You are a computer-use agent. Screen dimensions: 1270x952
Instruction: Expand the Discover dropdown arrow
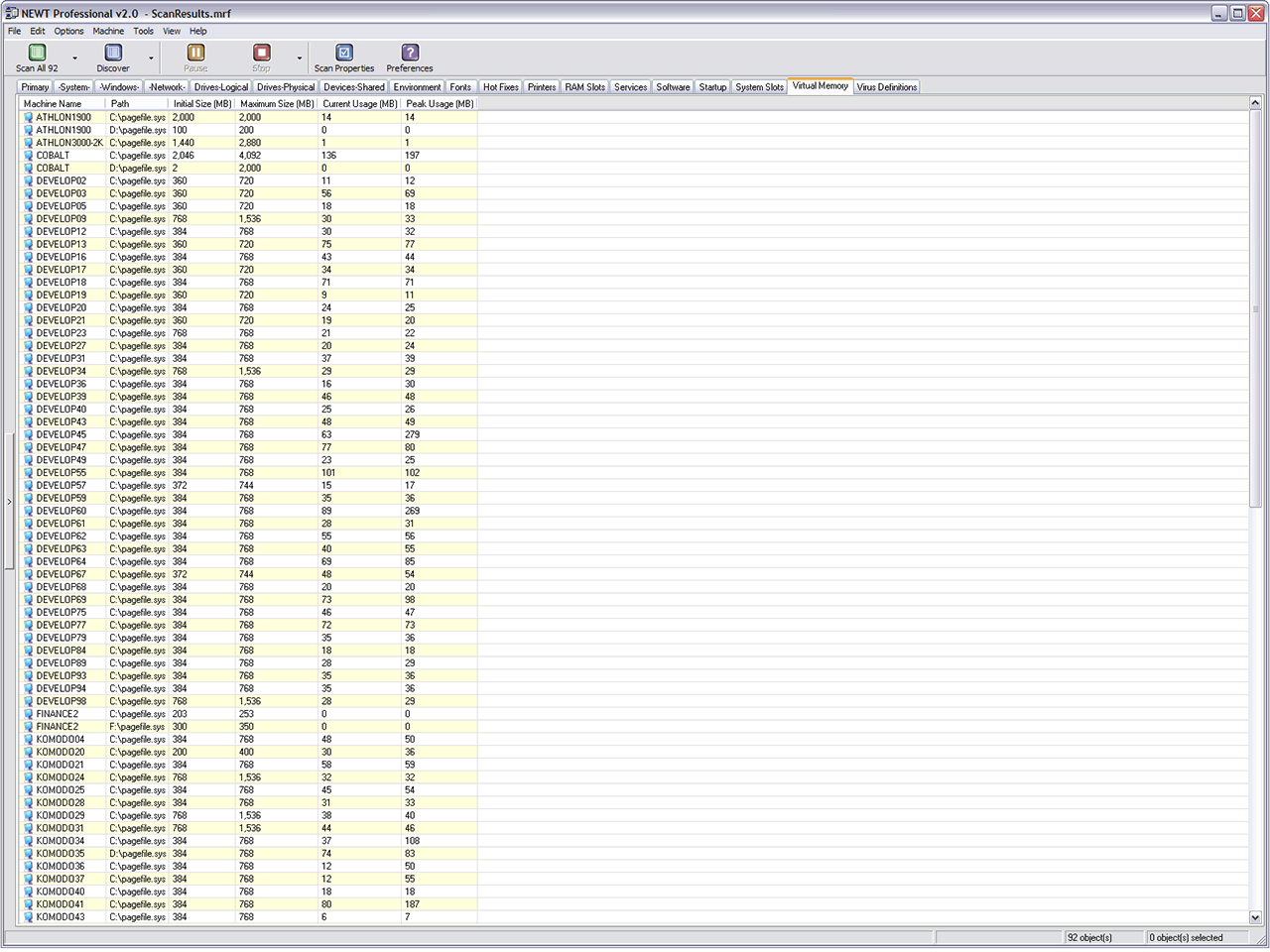(151, 59)
